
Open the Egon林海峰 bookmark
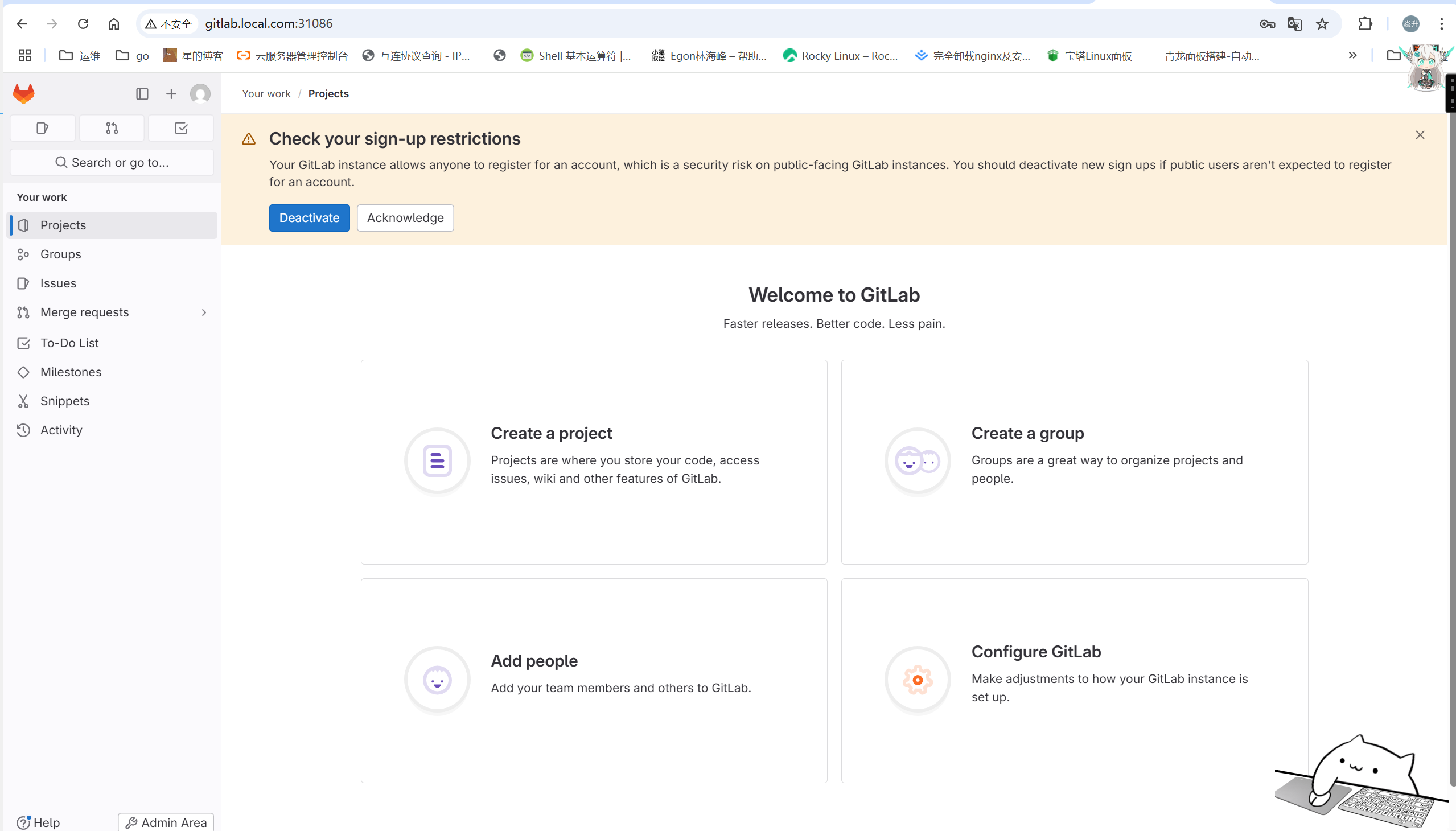pos(709,56)
